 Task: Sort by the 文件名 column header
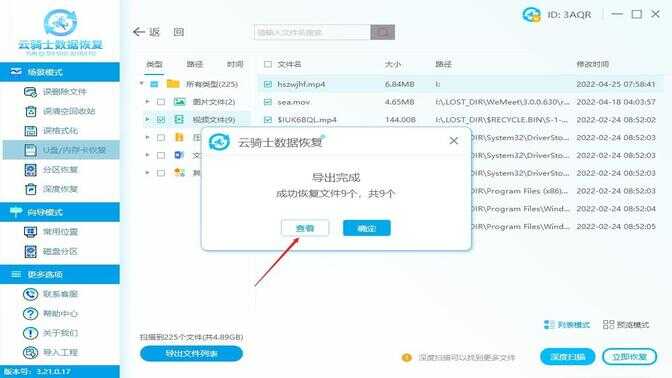coord(289,64)
